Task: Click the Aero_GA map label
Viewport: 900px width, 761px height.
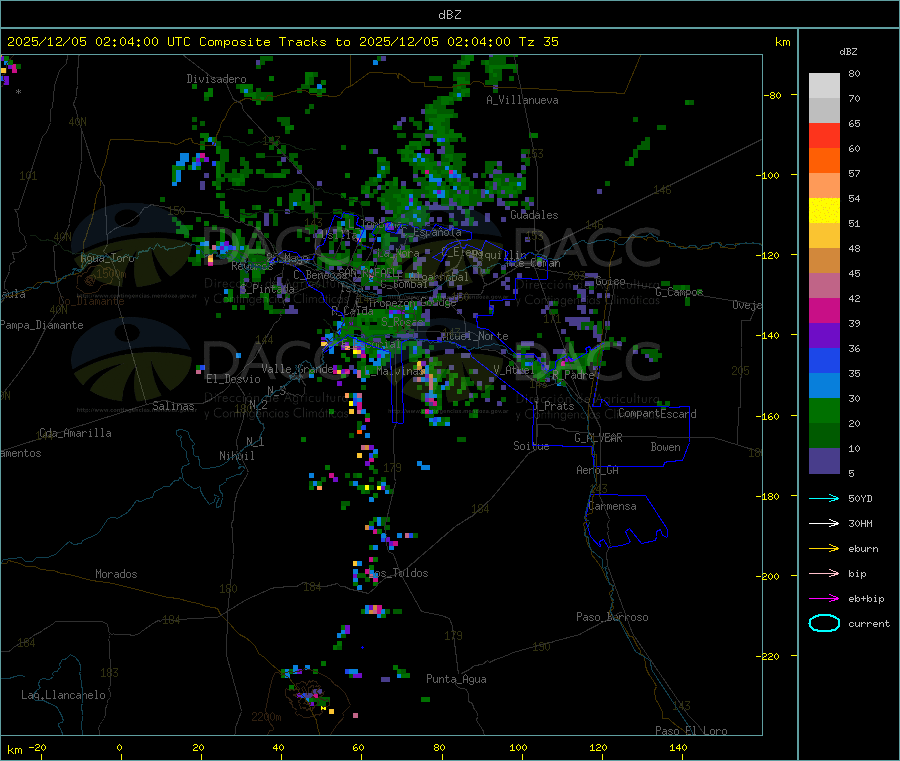Action: point(598,470)
